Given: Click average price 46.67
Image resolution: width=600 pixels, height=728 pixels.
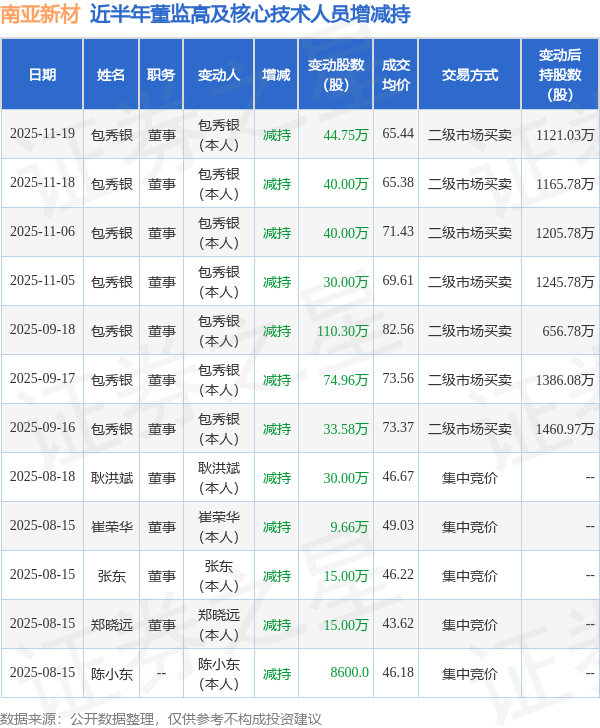Looking at the screenshot, I should [398, 476].
